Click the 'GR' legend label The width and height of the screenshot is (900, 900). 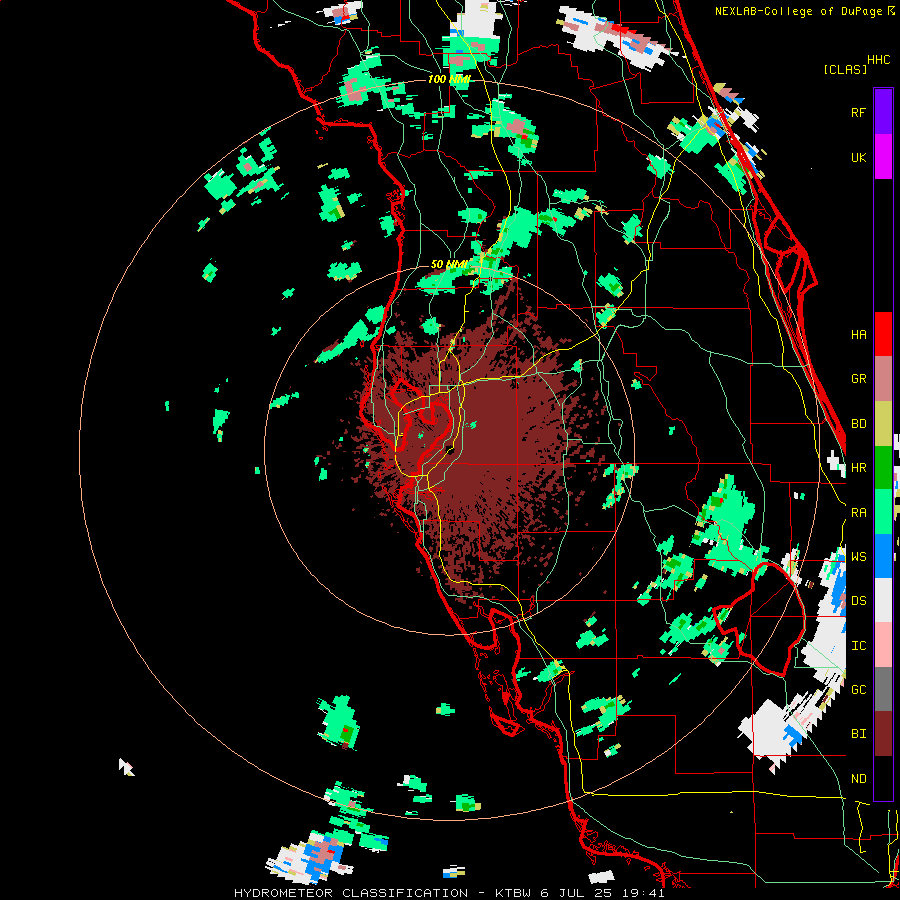point(858,379)
